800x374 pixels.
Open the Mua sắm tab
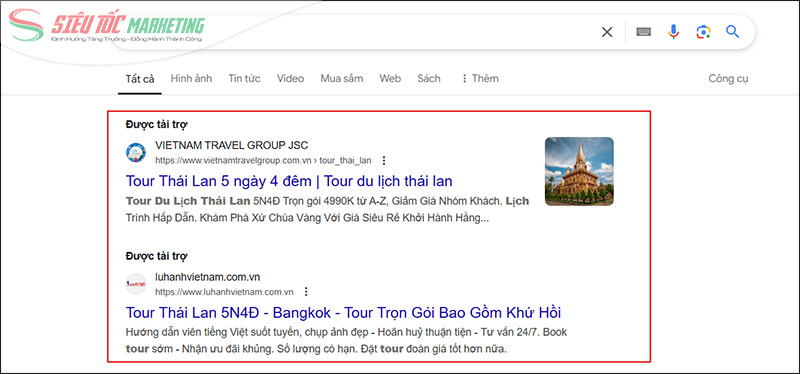click(342, 79)
